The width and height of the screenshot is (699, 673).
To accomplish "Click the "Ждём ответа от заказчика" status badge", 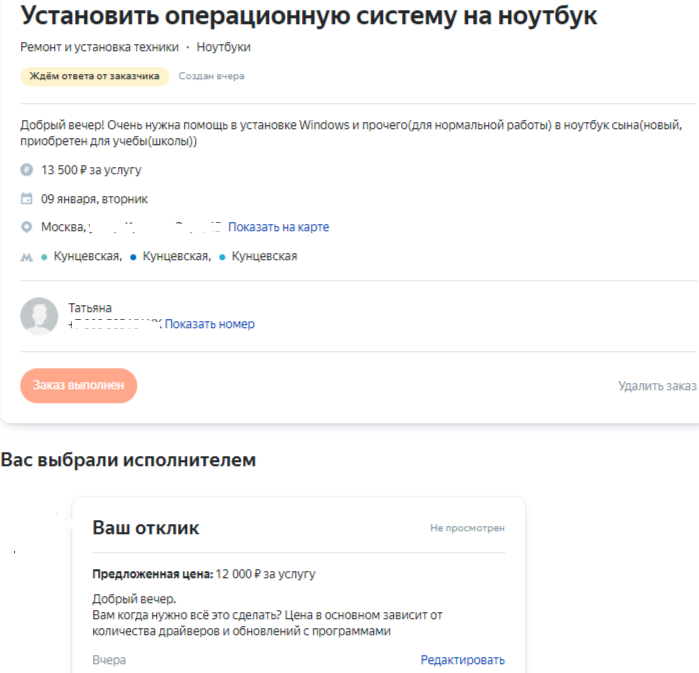I will 94,76.
